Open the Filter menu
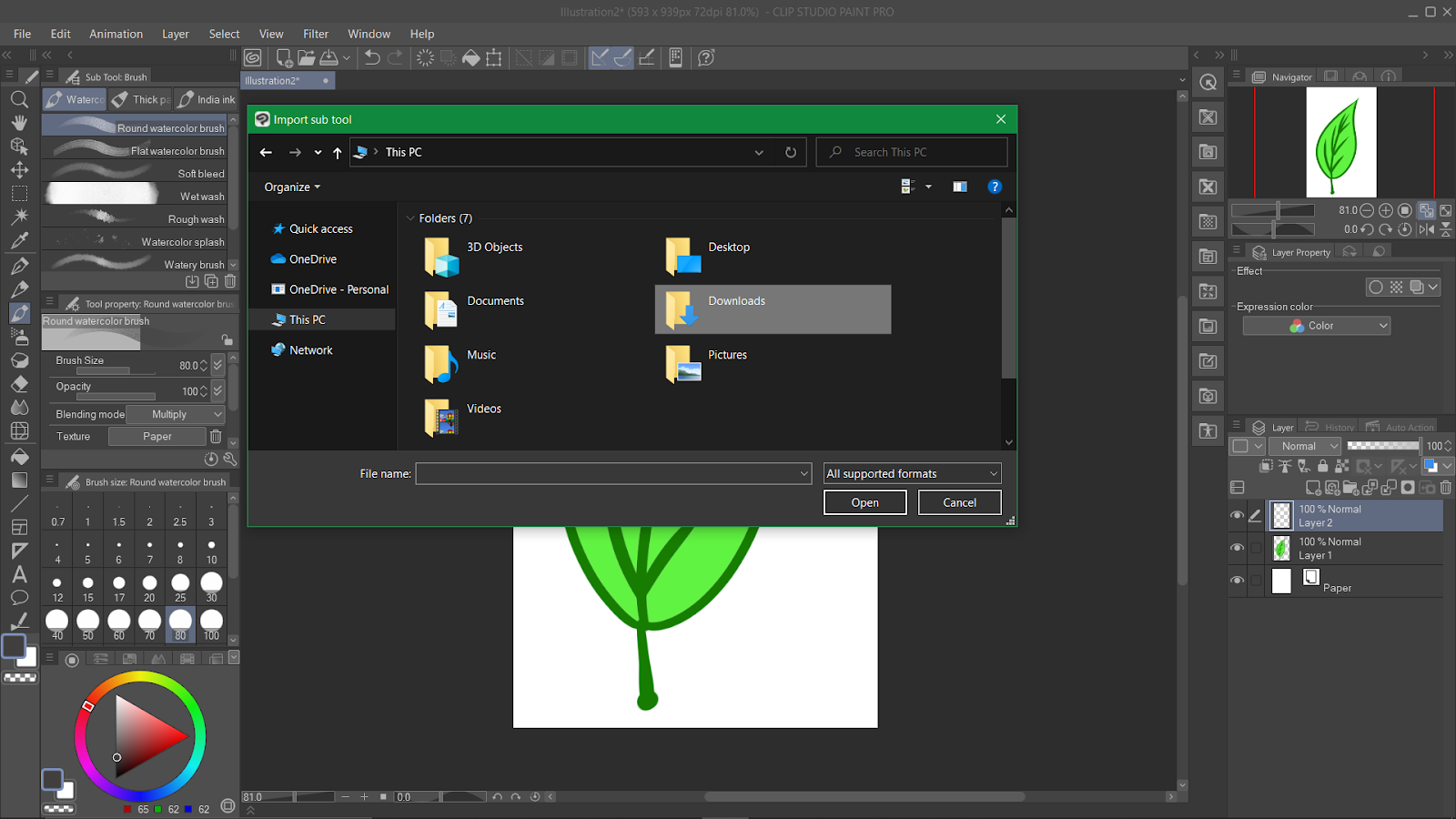This screenshot has width=1456, height=819. click(316, 34)
